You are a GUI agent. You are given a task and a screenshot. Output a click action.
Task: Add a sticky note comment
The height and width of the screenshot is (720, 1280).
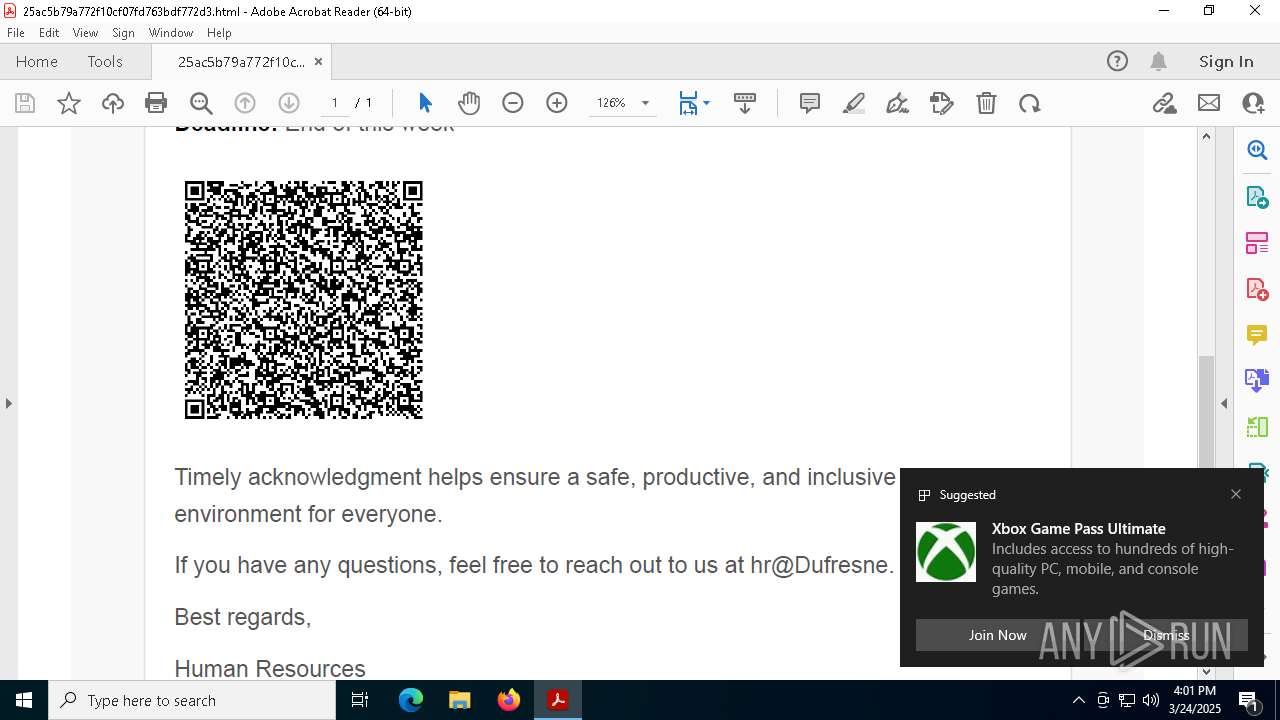pos(810,103)
